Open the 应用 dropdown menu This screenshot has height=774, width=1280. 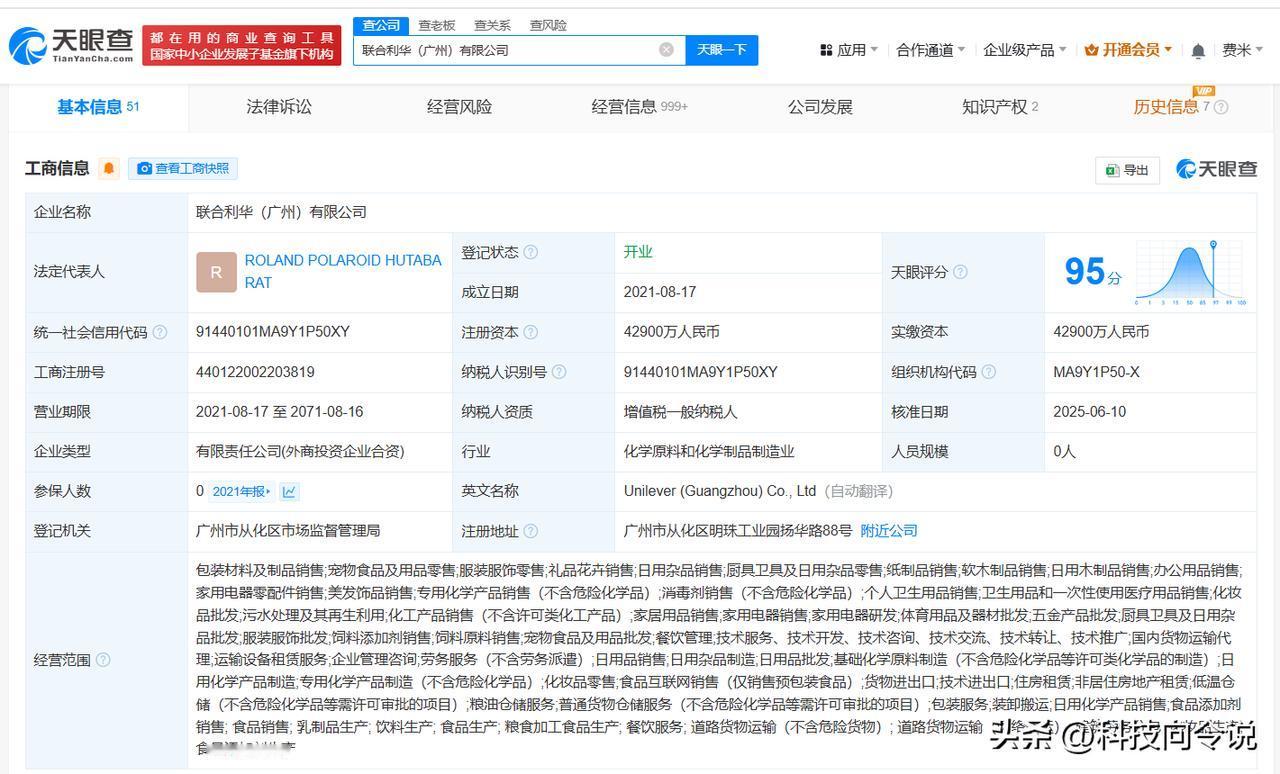point(848,50)
